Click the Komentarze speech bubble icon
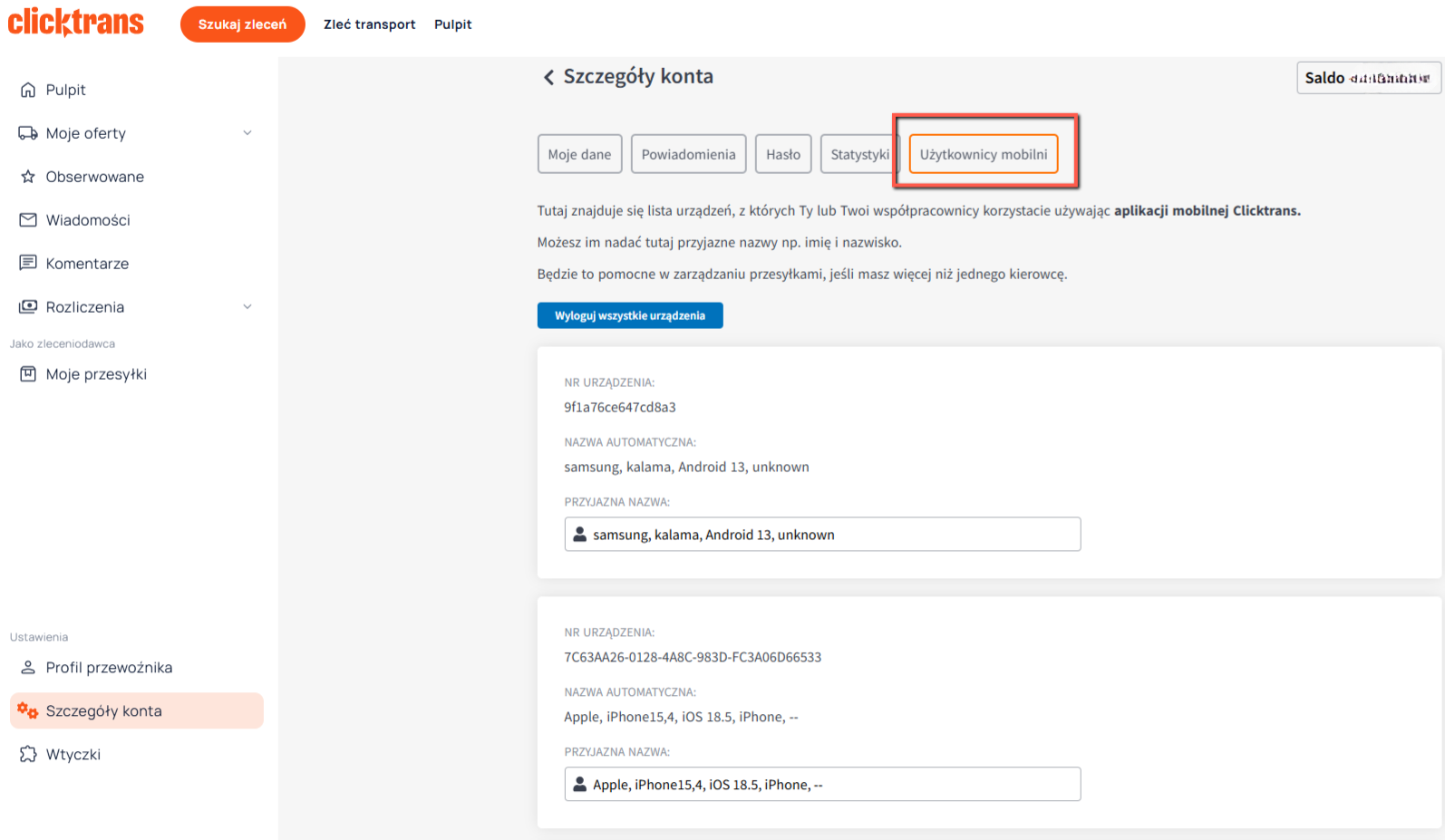 28,264
